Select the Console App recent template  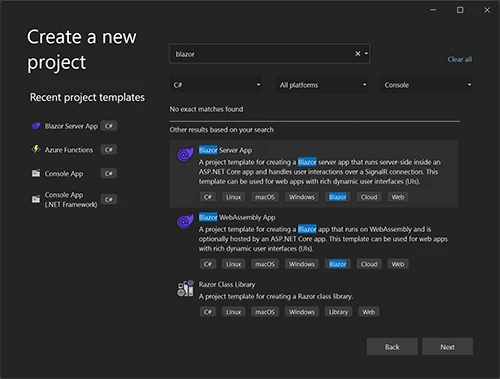(x=64, y=174)
